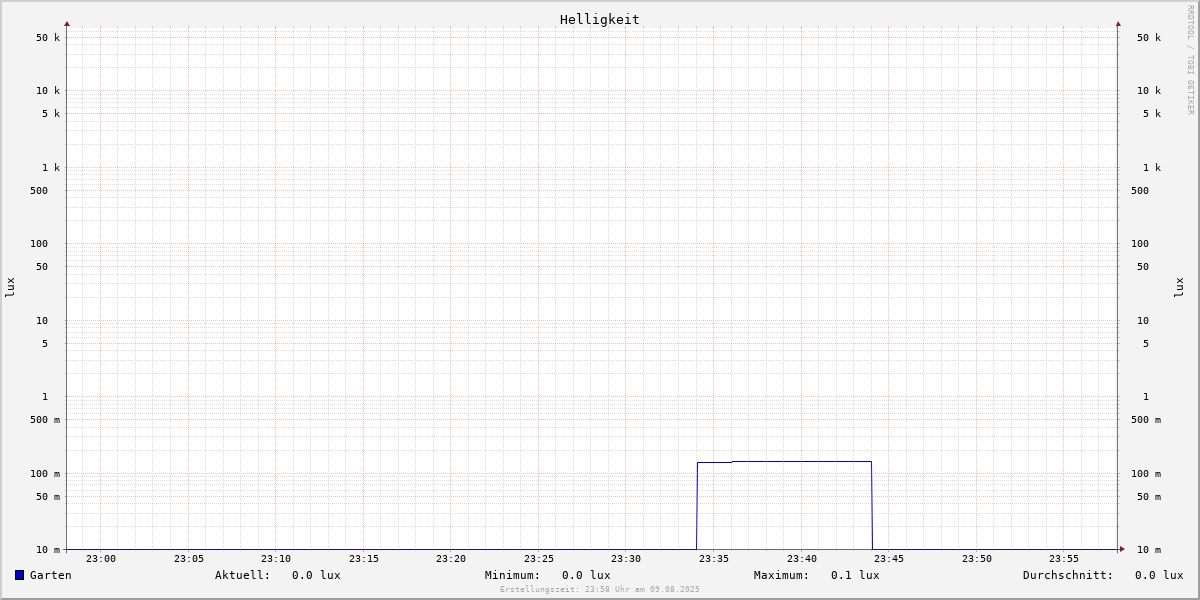Click the 5 k label on left axis
Screen dimensions: 1200x600
click(x=51, y=114)
